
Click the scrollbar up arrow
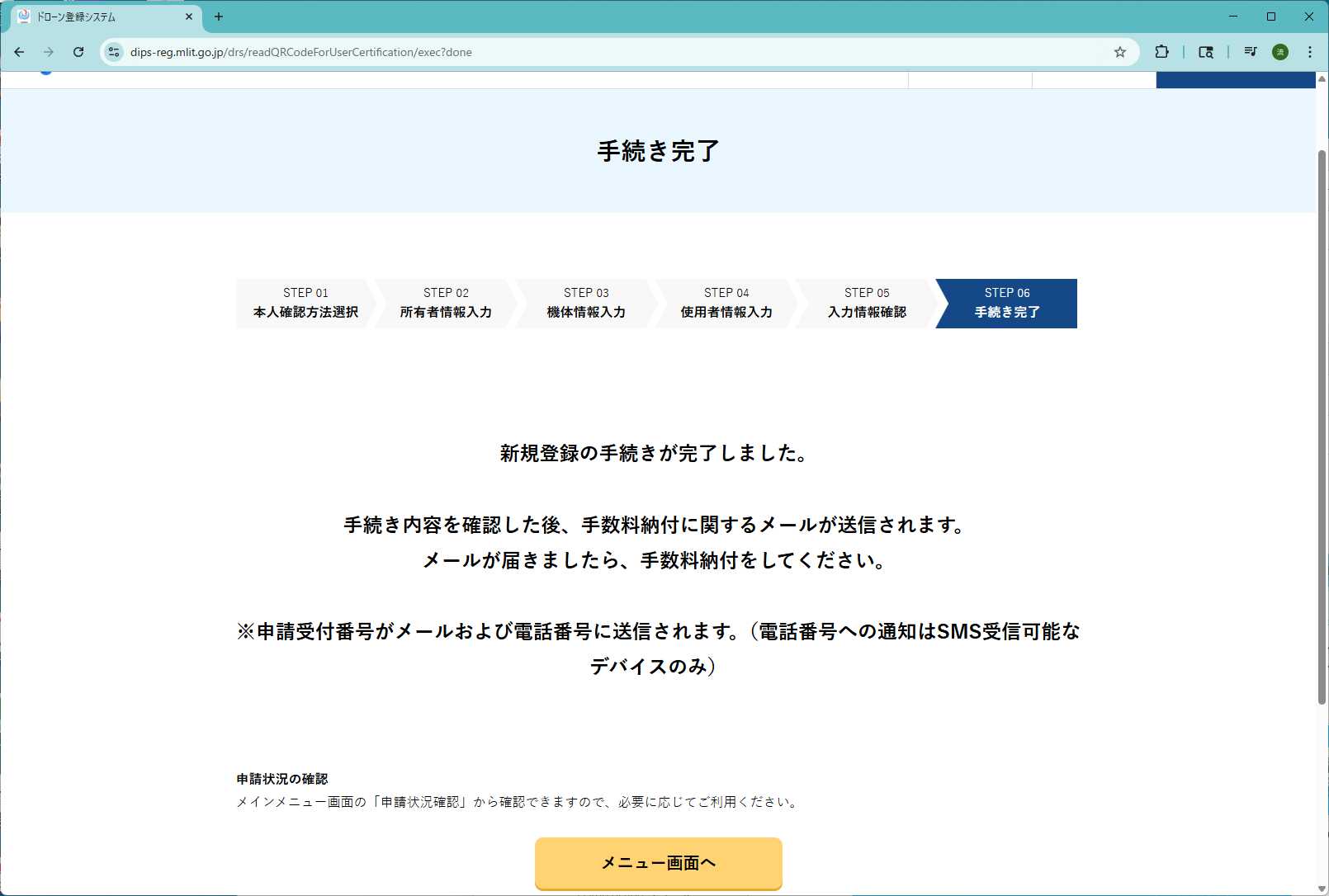pyautogui.click(x=1322, y=78)
